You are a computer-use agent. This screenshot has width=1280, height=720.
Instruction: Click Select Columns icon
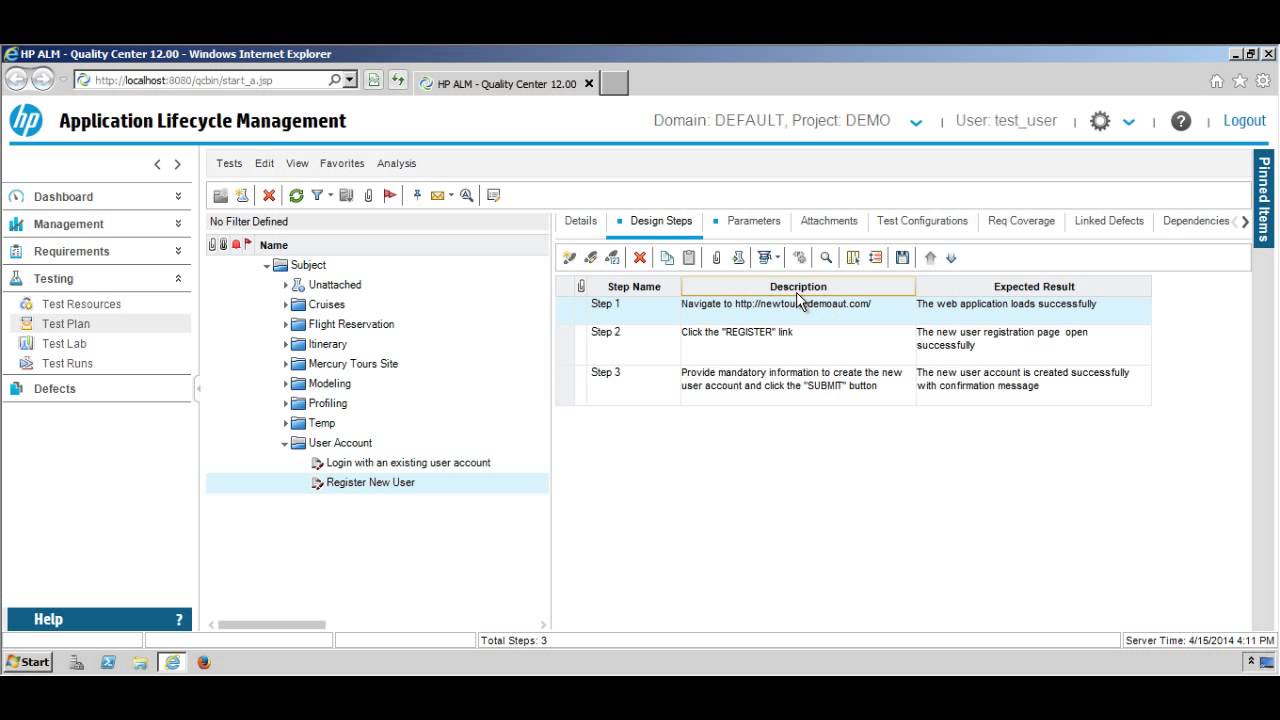click(x=853, y=258)
